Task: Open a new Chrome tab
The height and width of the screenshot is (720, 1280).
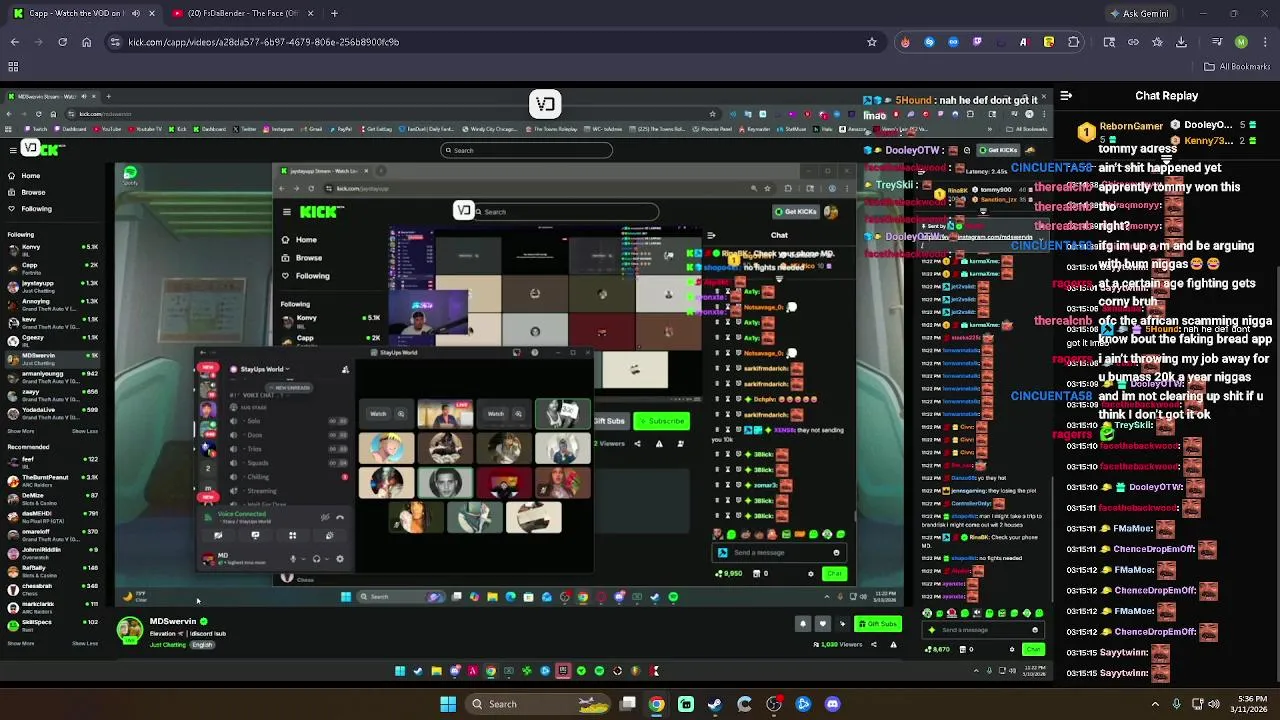Action: tap(334, 13)
